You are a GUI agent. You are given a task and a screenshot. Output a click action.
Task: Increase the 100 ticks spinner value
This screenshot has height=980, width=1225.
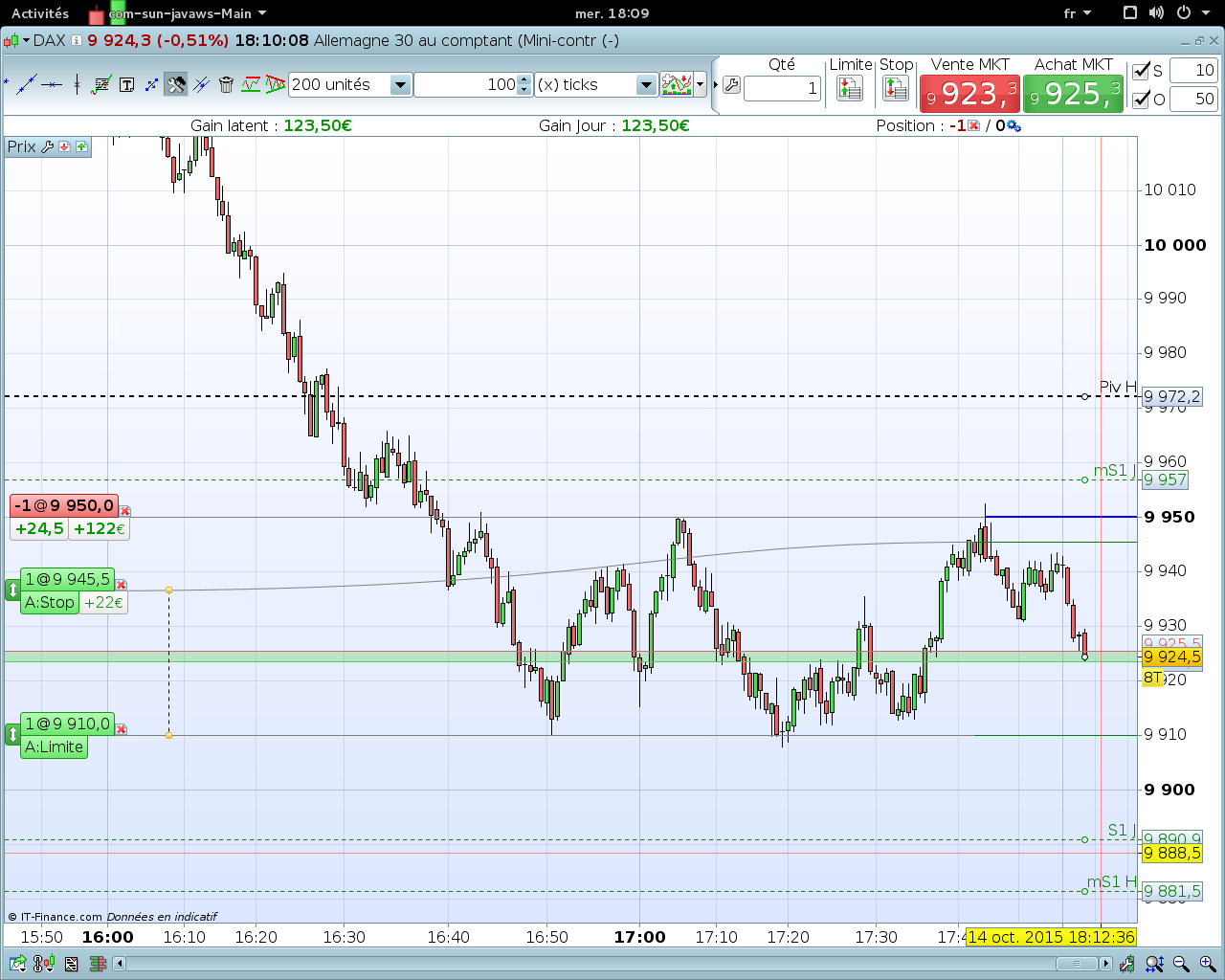523,79
